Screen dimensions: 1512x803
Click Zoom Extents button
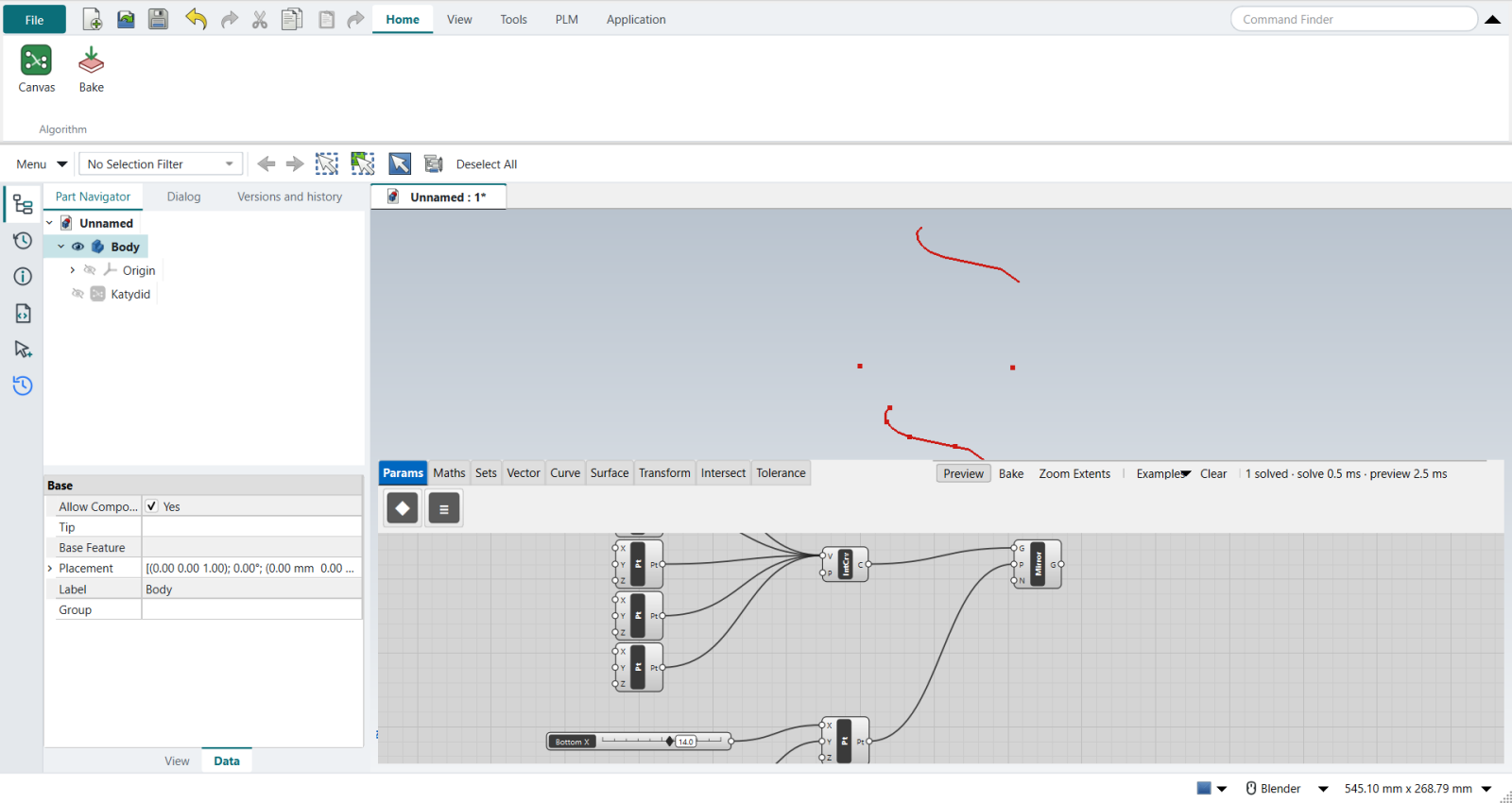click(1074, 473)
